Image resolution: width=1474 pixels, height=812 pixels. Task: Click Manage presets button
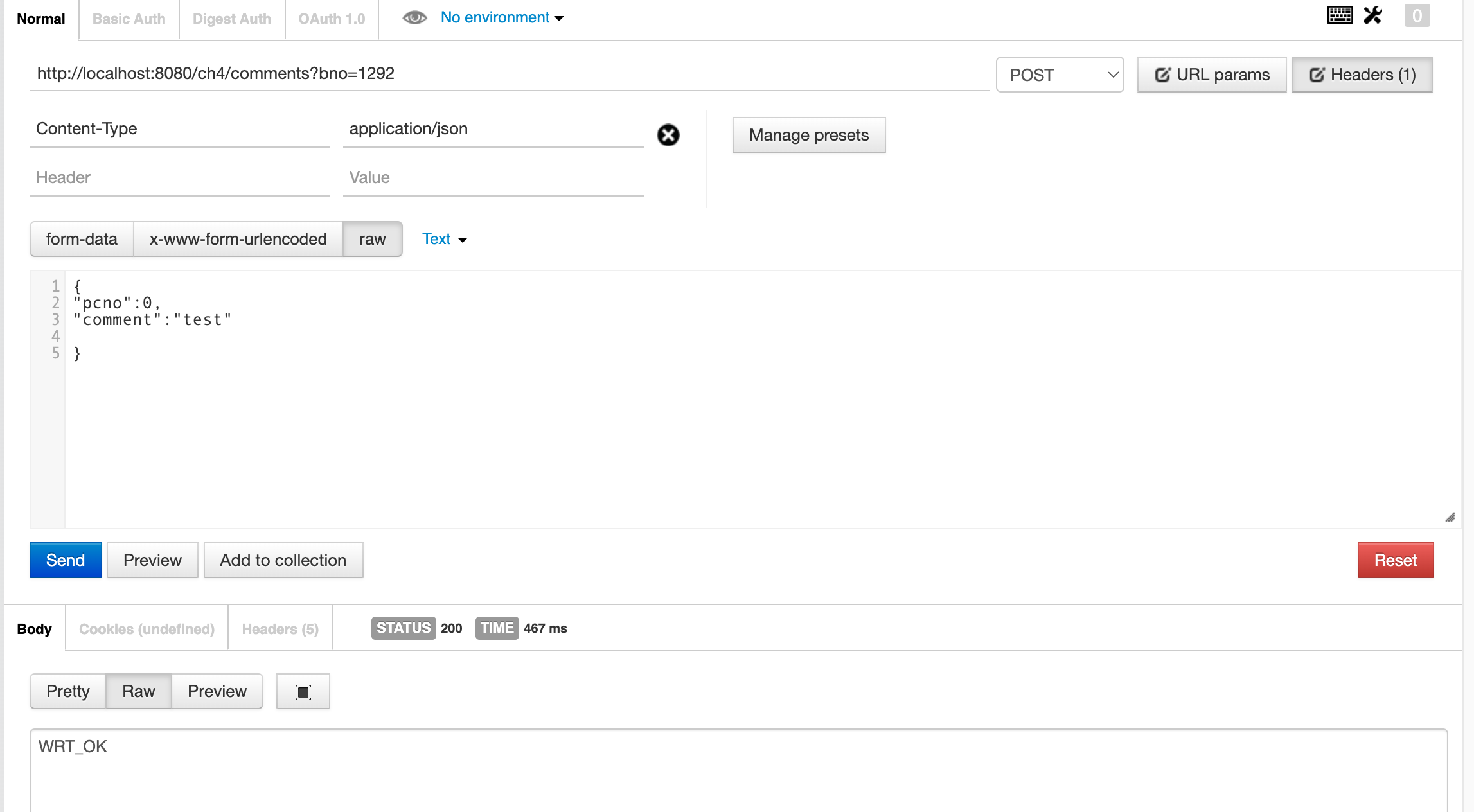(809, 135)
